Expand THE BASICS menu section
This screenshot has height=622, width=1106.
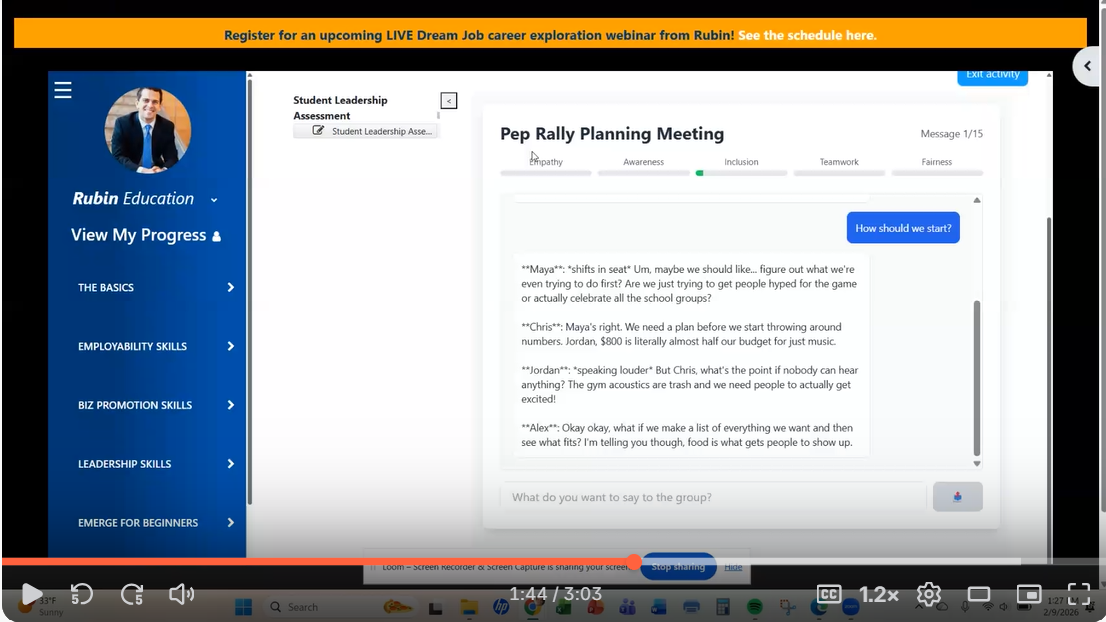click(155, 288)
